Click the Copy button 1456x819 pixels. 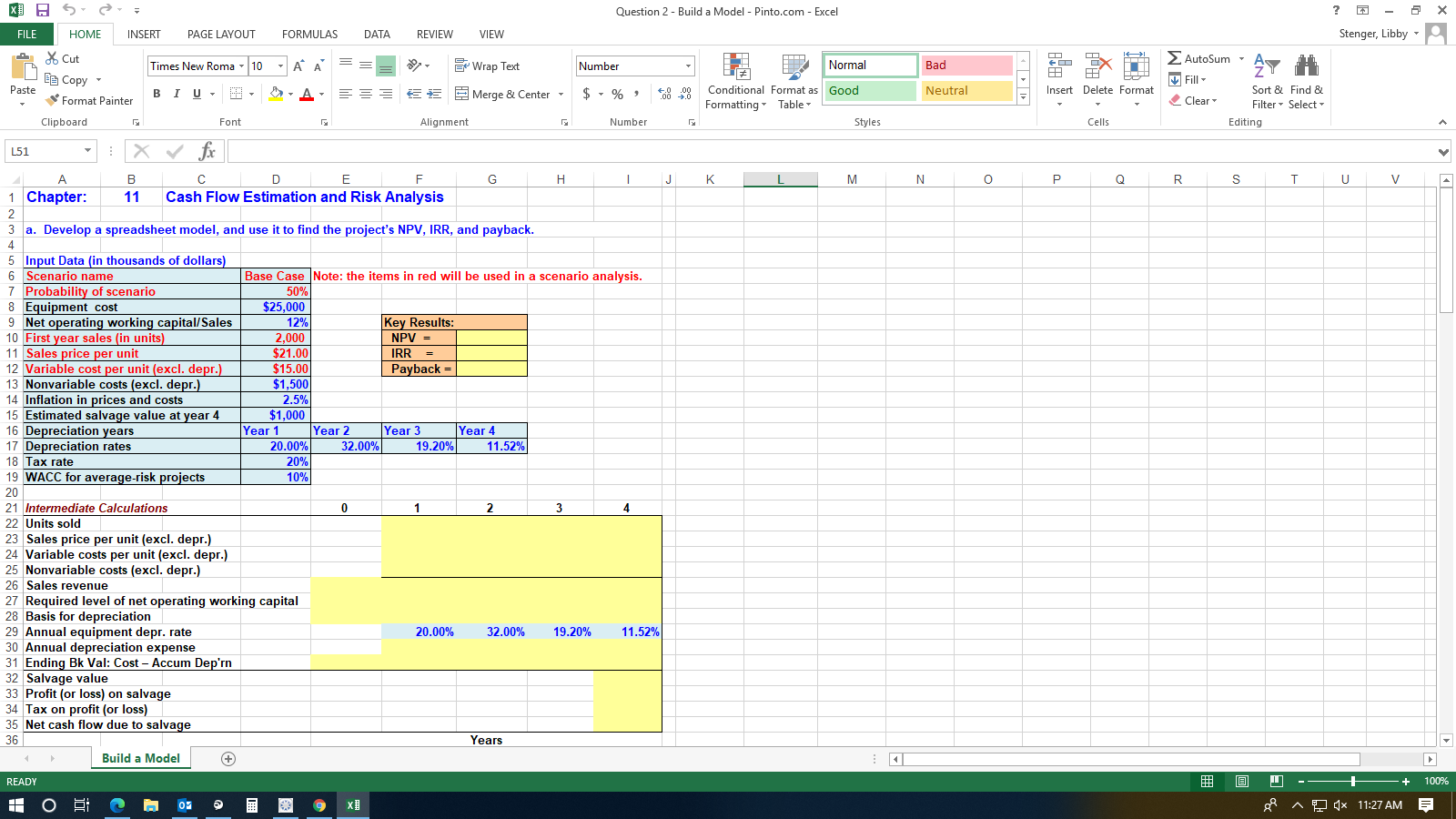(66, 79)
